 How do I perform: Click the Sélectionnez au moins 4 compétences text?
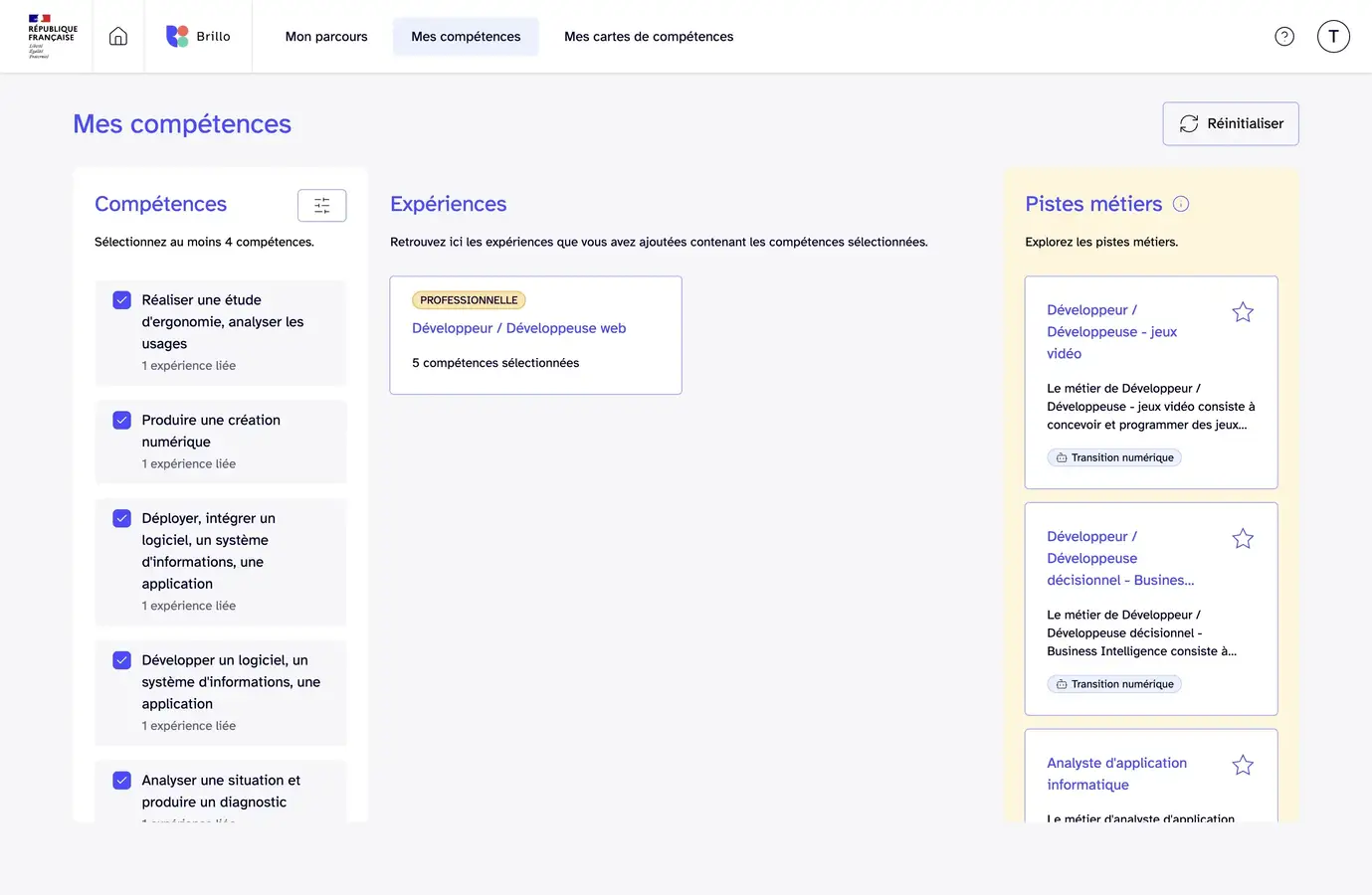pos(204,242)
